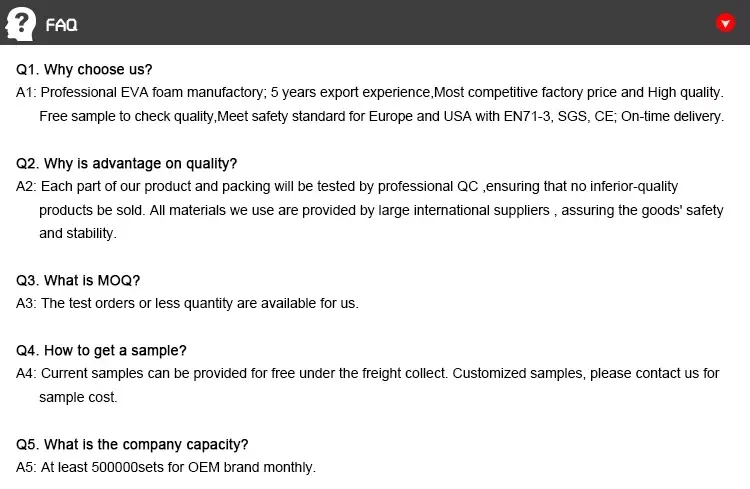Click the line mentioning large international suppliers
This screenshot has height=489, width=750.
coord(380,210)
